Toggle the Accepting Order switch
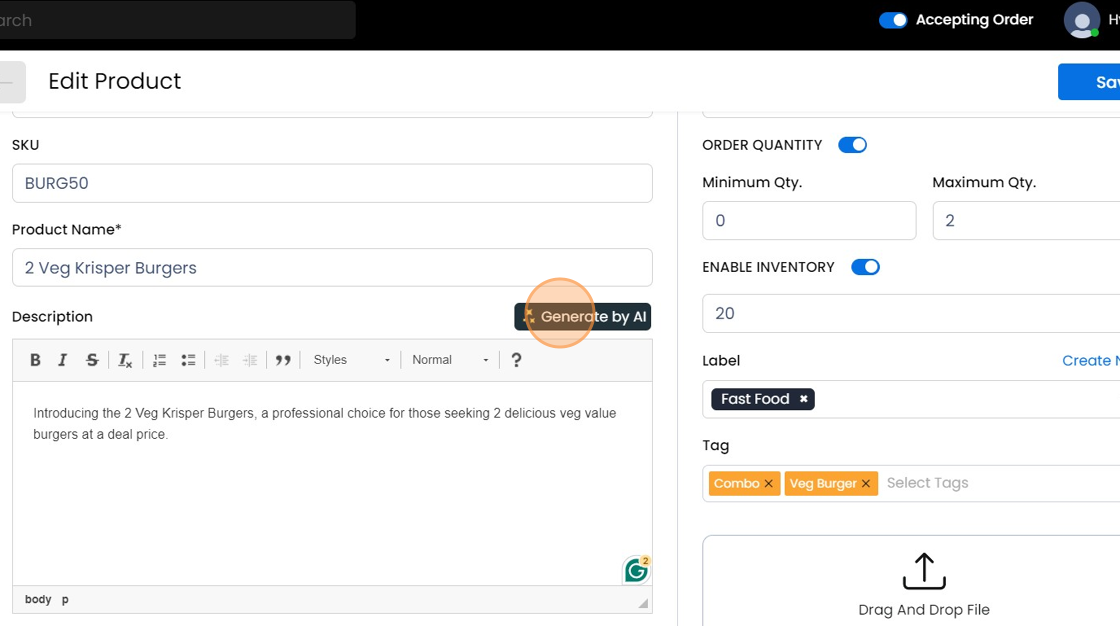Viewport: 1120px width, 626px height. 892,19
